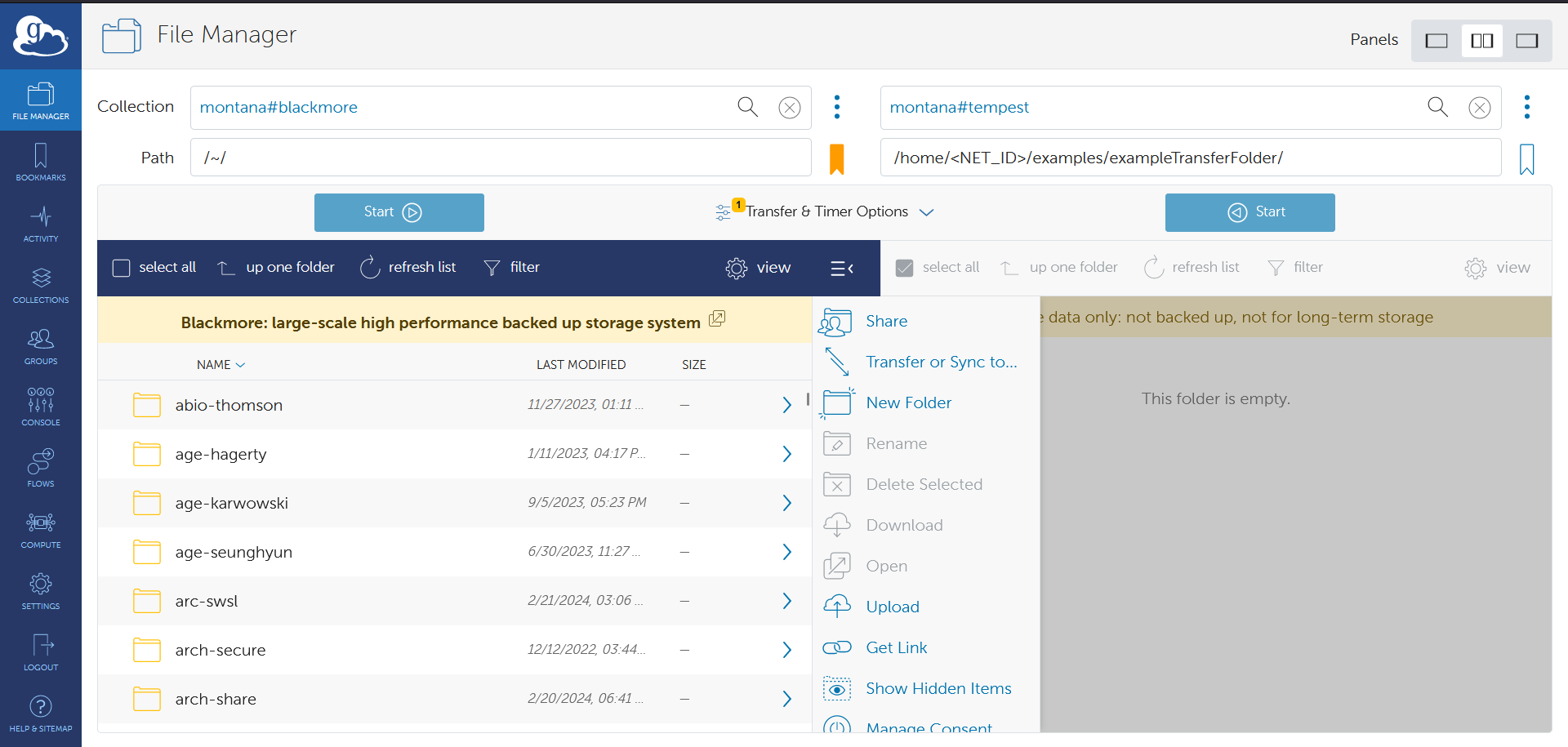Click the LAST MODIFIED column header
1568x747 pixels.
click(581, 365)
